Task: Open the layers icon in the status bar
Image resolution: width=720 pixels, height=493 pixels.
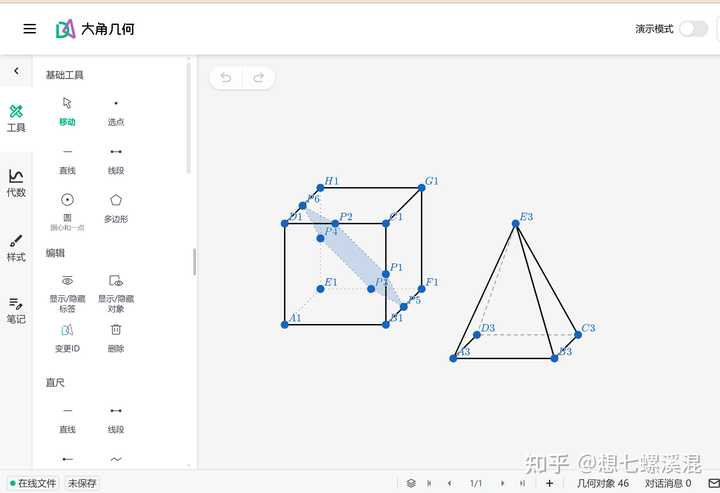Action: coord(411,483)
